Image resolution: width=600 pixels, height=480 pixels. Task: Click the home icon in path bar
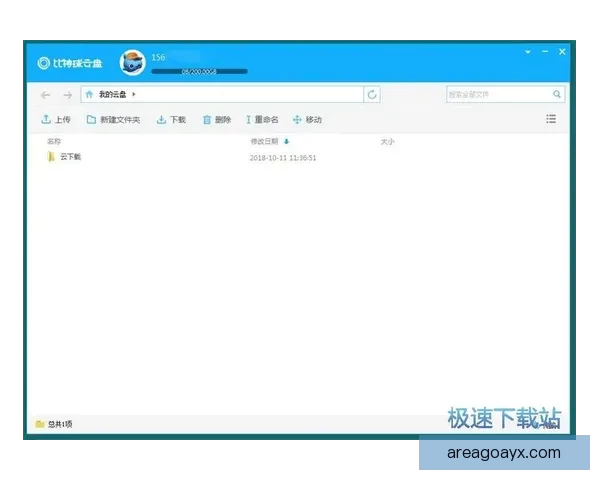(x=89, y=94)
